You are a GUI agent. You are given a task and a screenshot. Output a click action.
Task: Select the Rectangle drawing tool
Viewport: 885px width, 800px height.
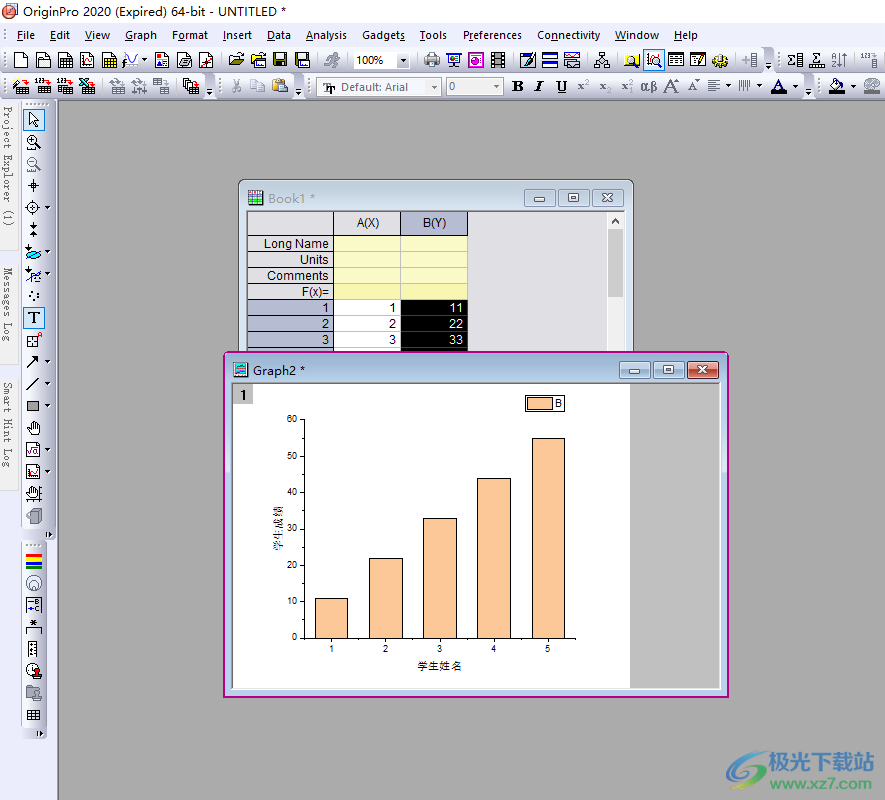click(32, 406)
